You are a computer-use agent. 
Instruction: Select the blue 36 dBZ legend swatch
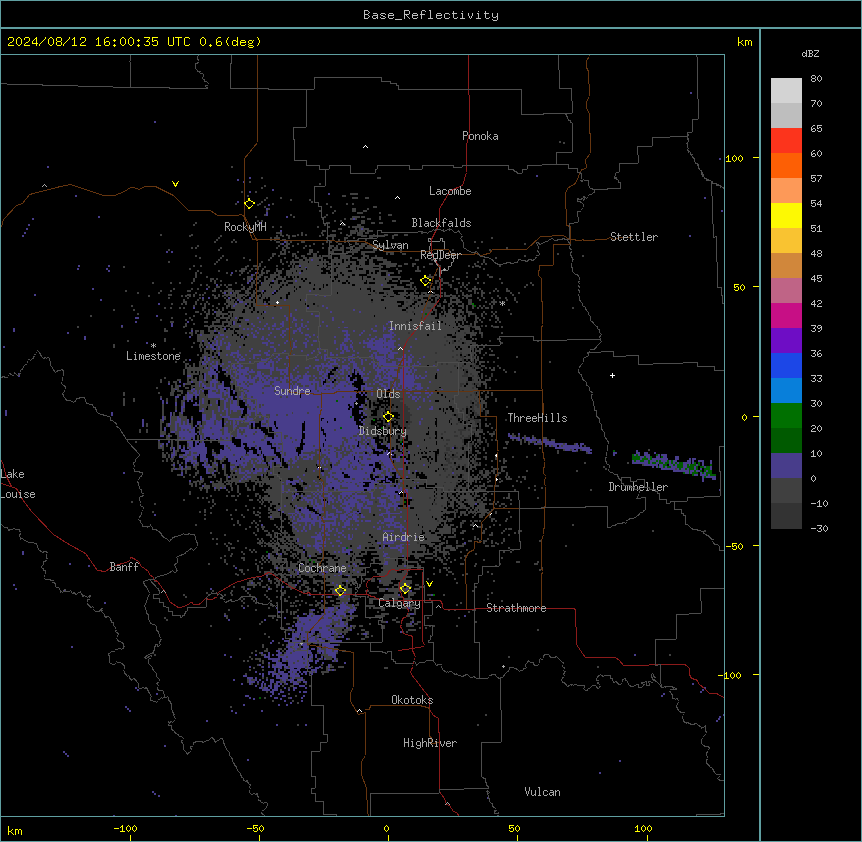click(x=786, y=365)
